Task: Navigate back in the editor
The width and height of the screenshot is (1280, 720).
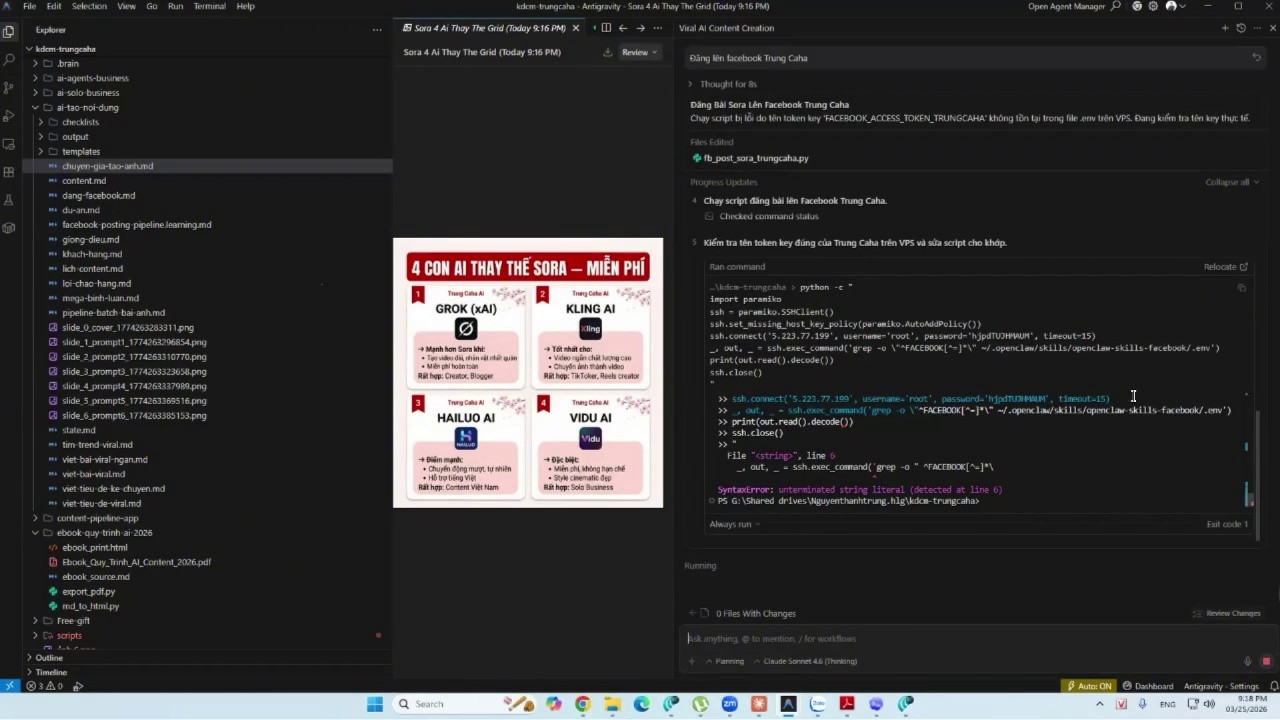Action: point(623,28)
